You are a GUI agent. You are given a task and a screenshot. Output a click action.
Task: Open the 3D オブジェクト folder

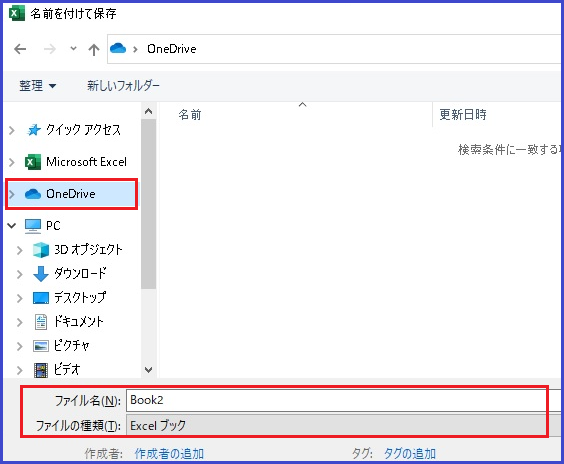pyautogui.click(x=88, y=250)
